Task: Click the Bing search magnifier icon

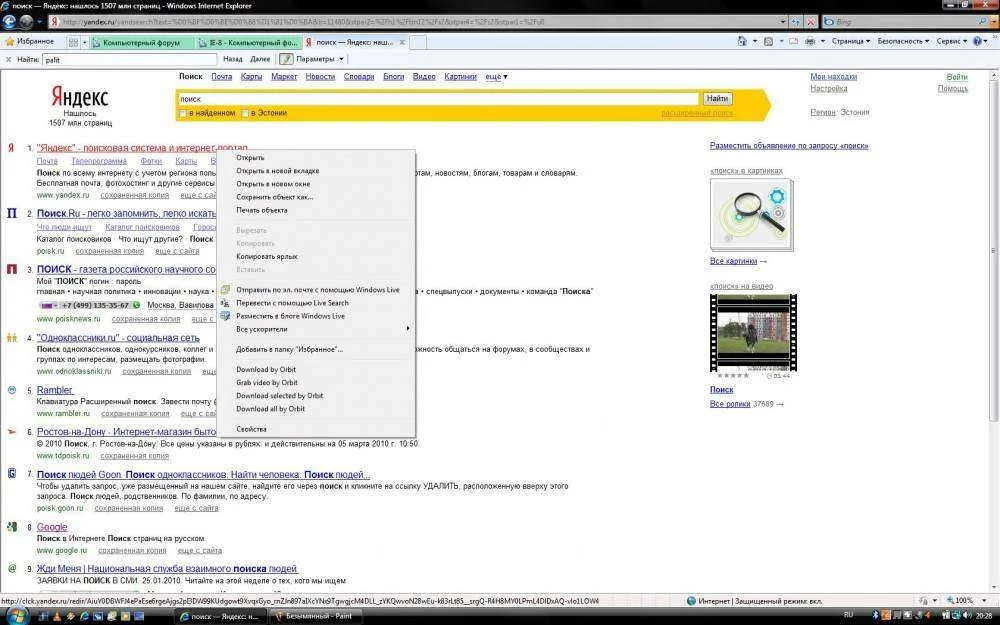Action: click(x=983, y=22)
